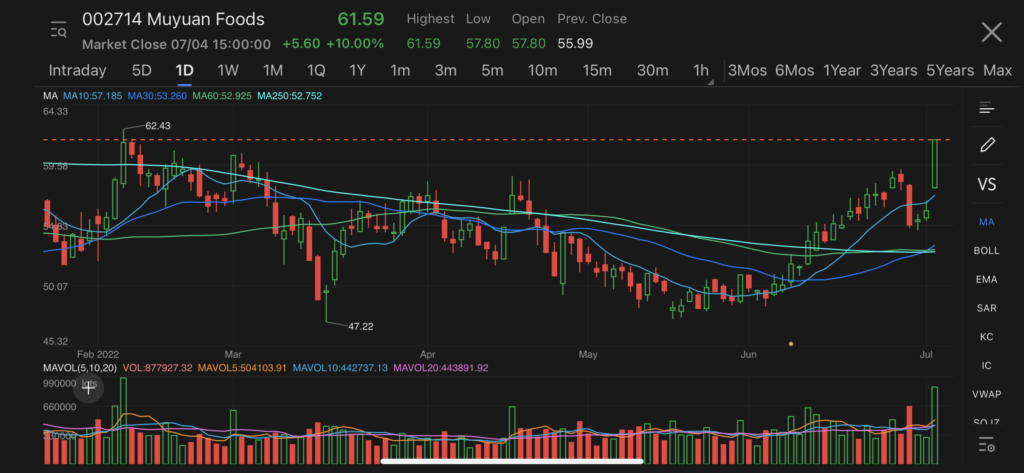Click the Open price 57.80 value
The height and width of the screenshot is (473, 1024).
coord(528,44)
